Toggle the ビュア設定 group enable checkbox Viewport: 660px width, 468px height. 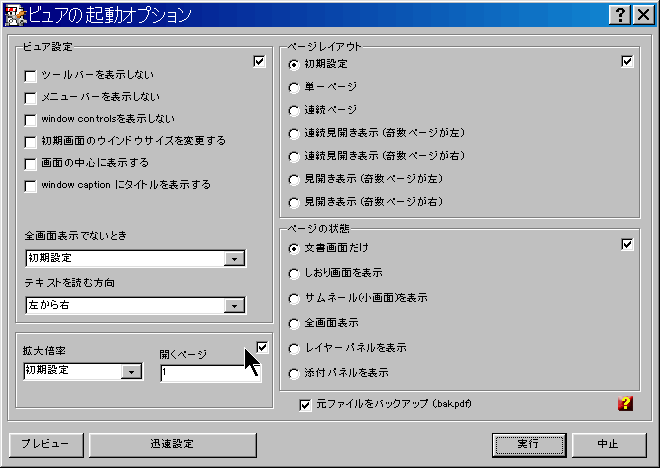pos(259,61)
